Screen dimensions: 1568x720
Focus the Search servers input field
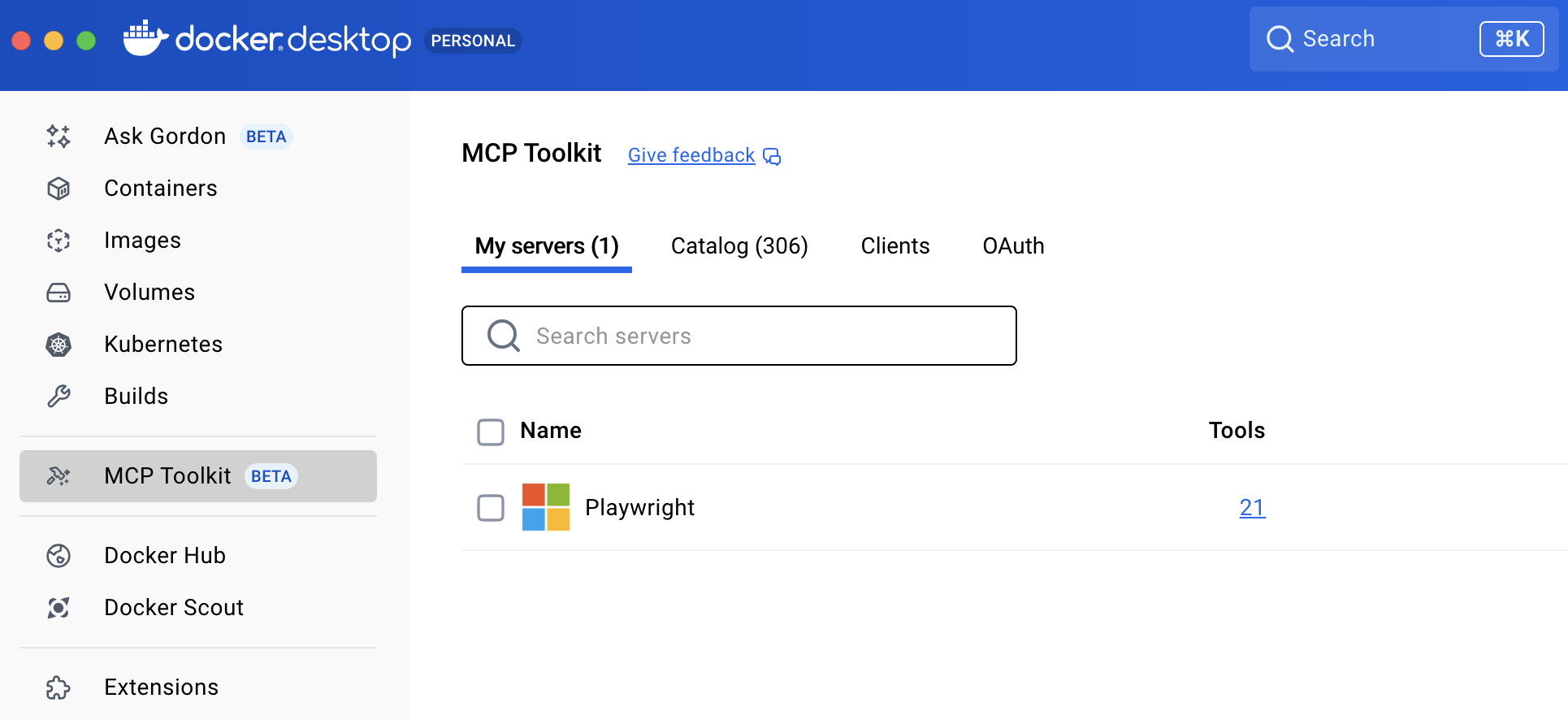pos(739,336)
